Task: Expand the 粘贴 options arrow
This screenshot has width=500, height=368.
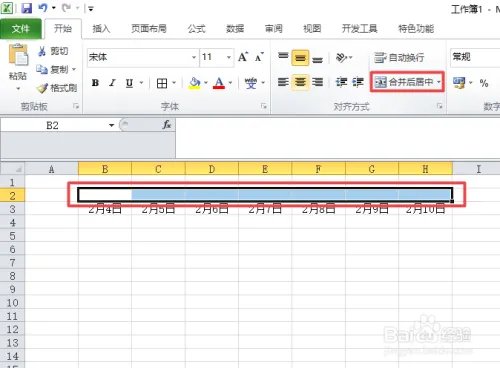Action: click(18, 89)
